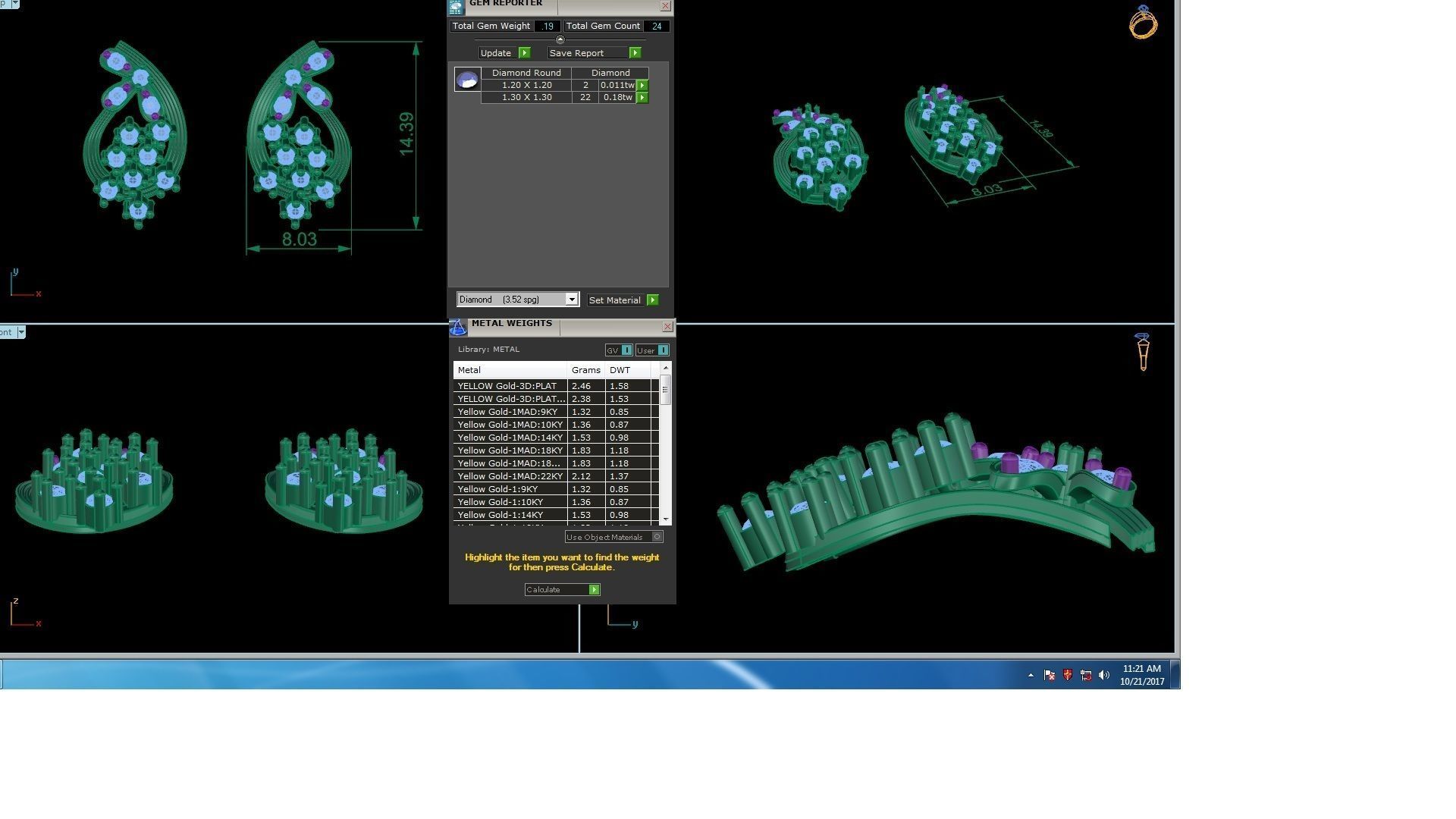Click green arrow next to 0.18tw row
Image resolution: width=1456 pixels, height=819 pixels.
coord(642,98)
